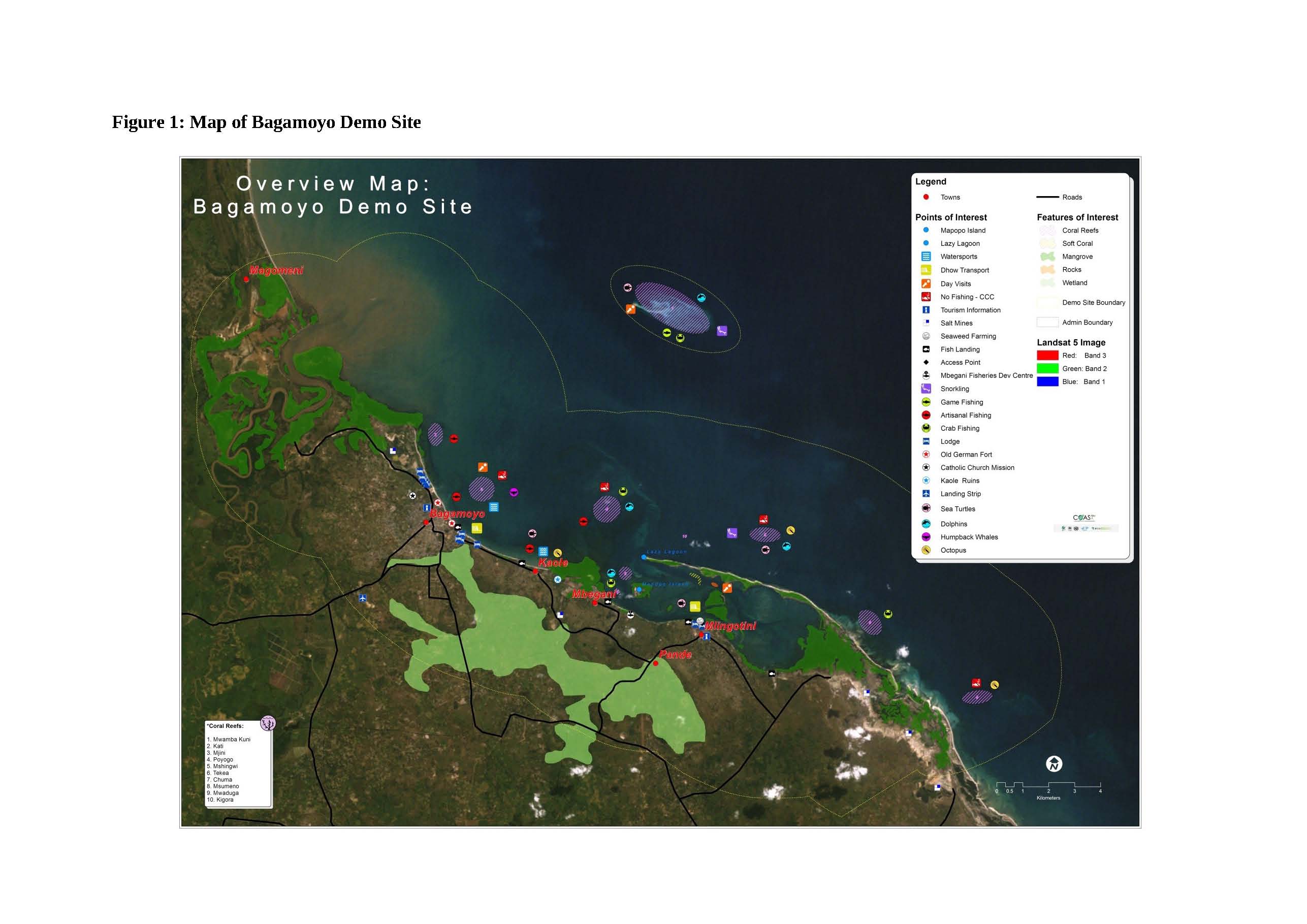Viewport: 1307px width, 924px height.
Task: Click the Humpback Whales legend icon
Action: coord(926,537)
